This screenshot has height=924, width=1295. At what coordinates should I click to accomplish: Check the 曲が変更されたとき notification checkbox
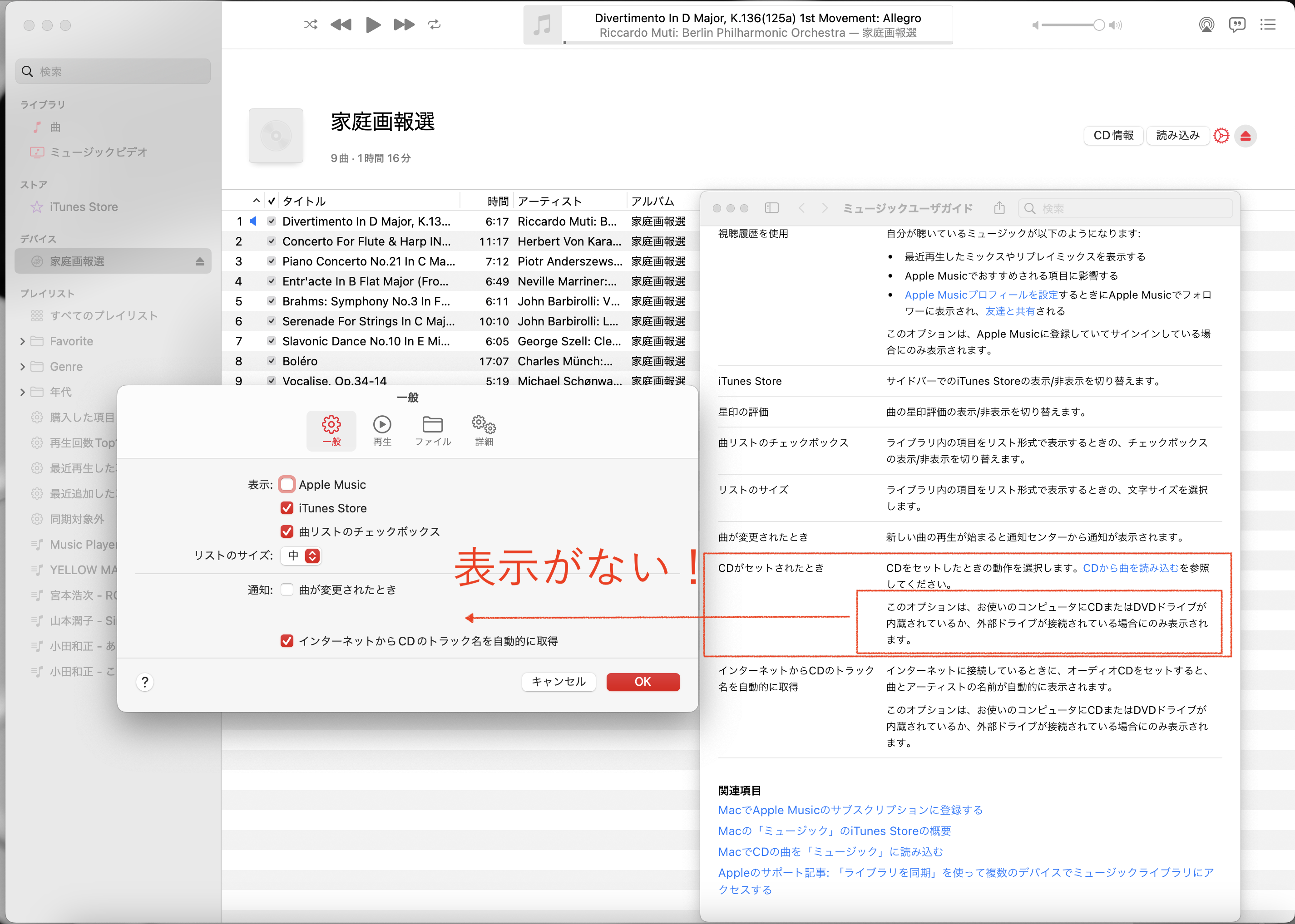(287, 590)
